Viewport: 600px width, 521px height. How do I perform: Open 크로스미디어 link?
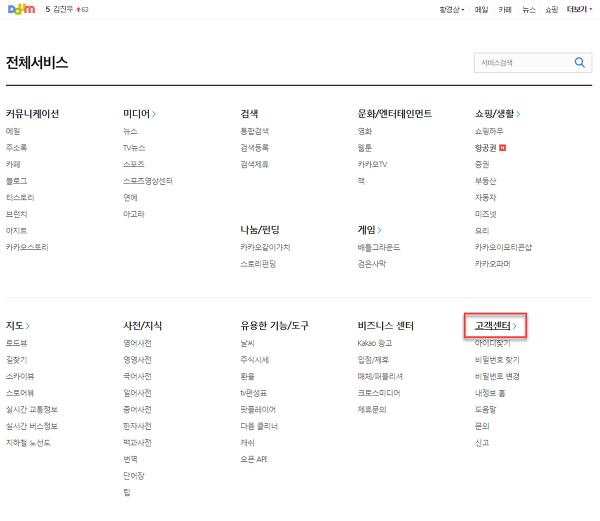tap(379, 393)
